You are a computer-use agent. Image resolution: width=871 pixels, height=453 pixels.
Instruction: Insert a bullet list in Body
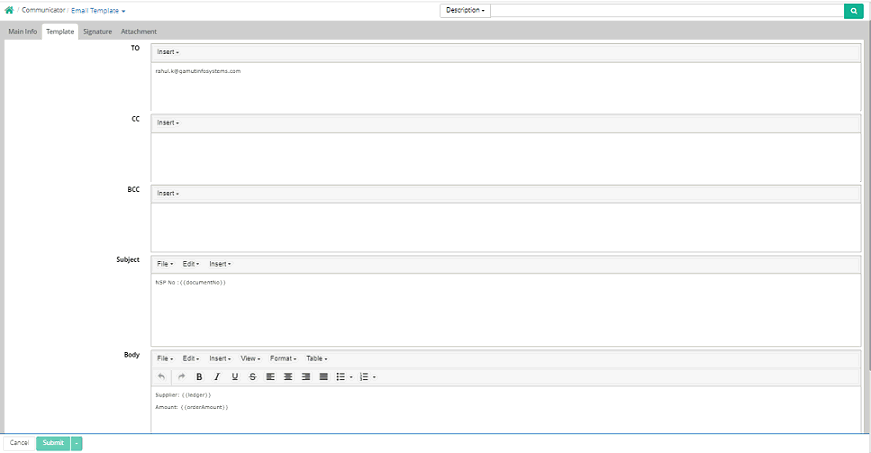pyautogui.click(x=341, y=377)
